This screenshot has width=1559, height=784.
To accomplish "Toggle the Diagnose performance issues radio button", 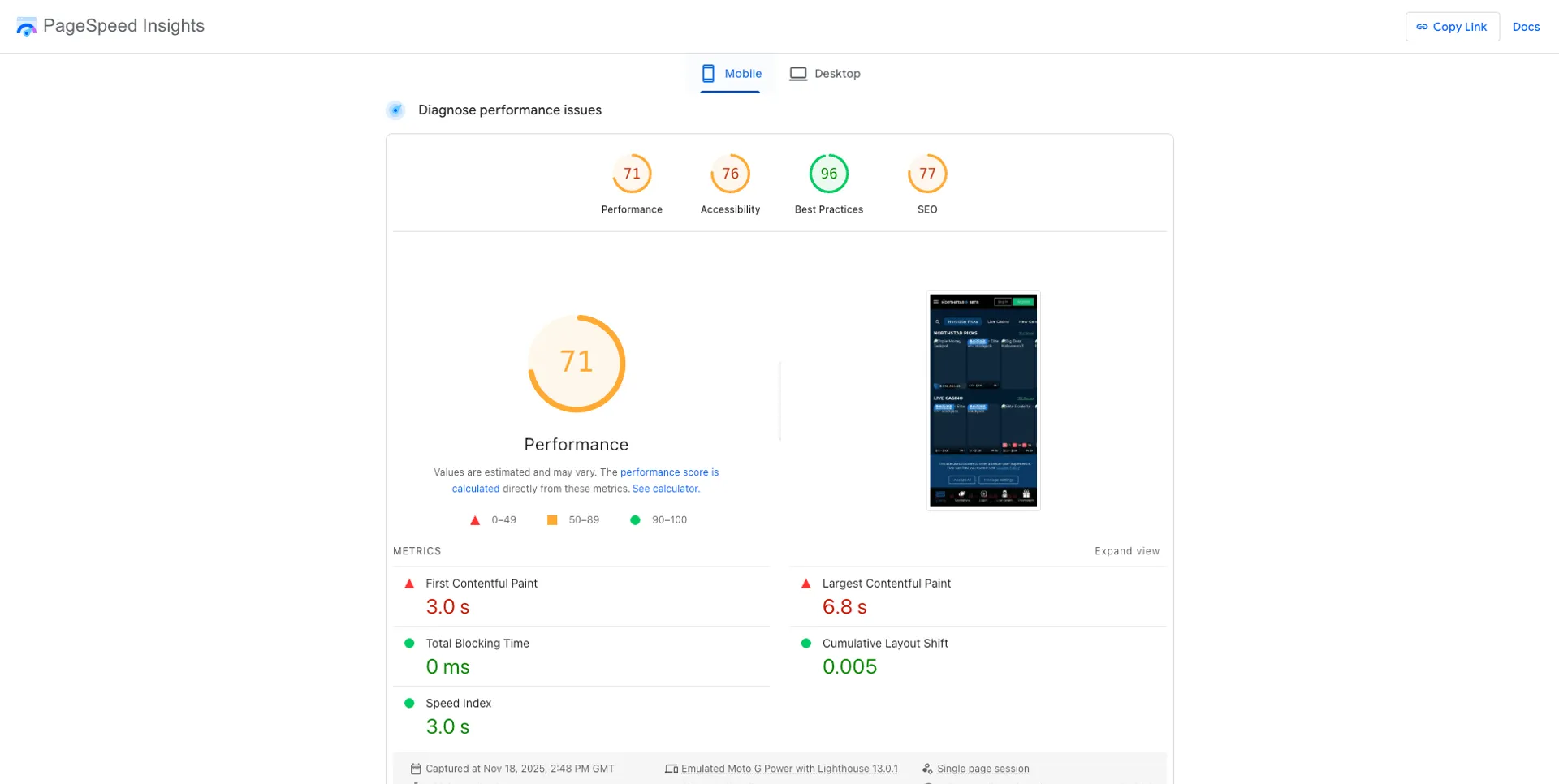I will 395,110.
